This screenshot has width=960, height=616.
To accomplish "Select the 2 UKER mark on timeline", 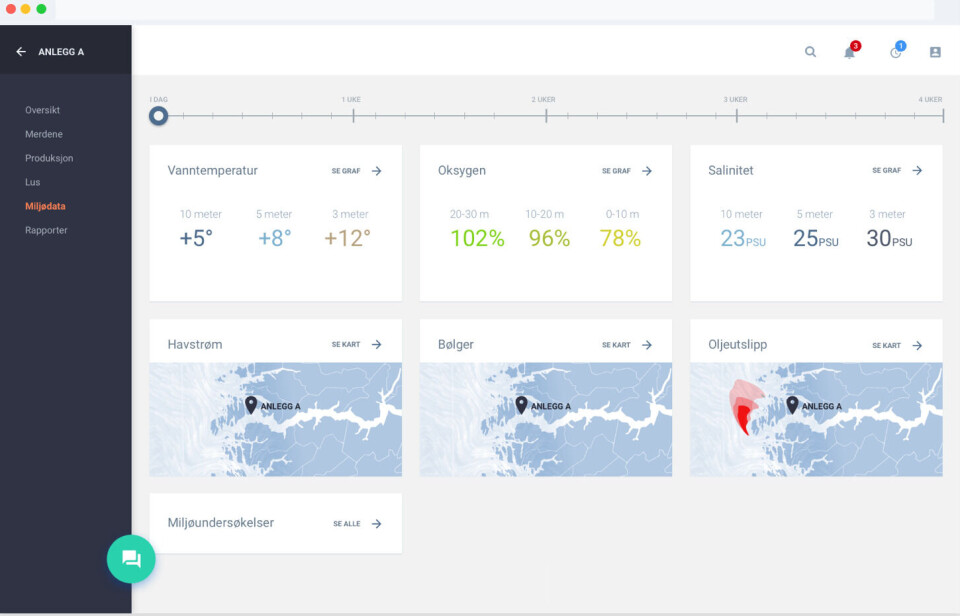I will [x=545, y=115].
